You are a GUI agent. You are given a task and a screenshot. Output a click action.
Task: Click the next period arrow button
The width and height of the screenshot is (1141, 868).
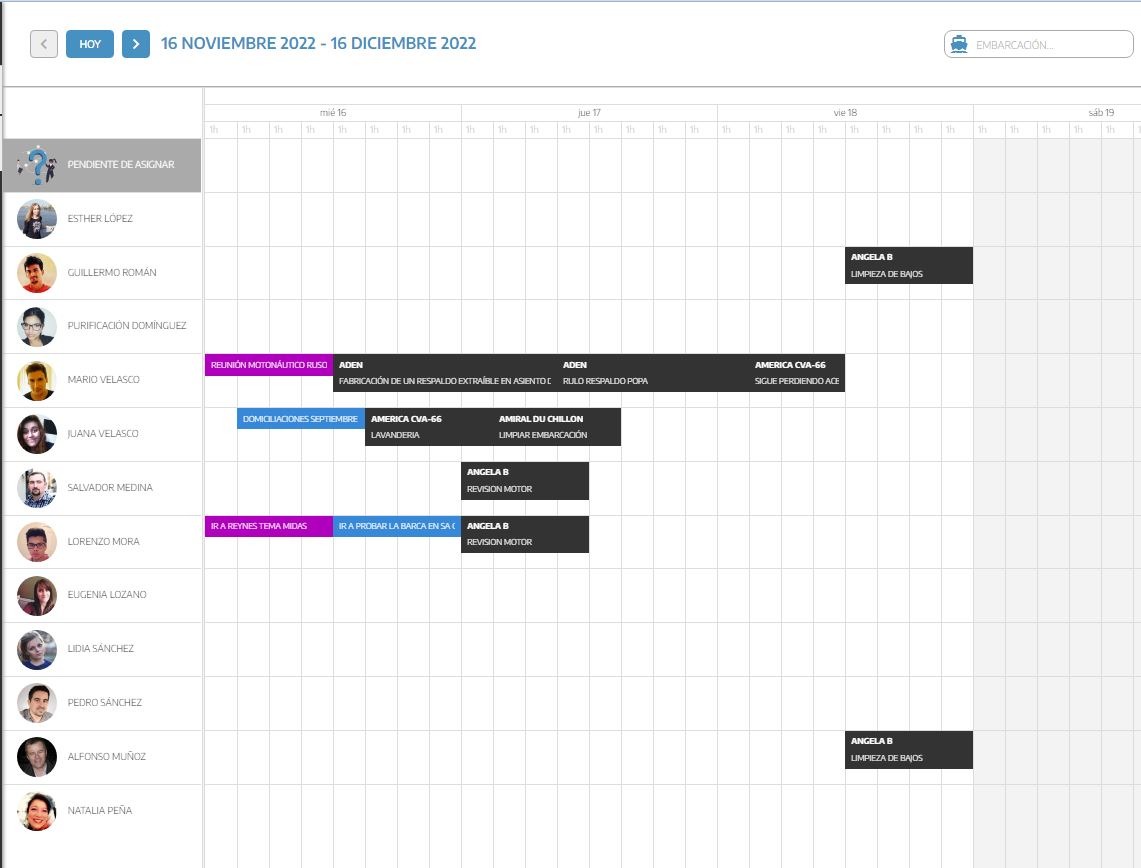pos(136,44)
